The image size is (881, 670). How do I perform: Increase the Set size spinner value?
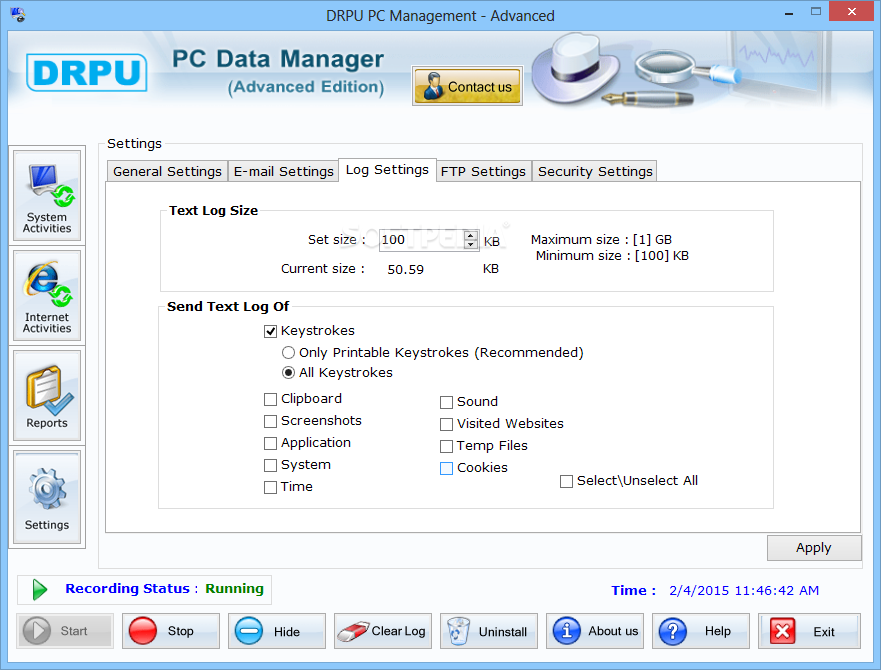point(471,236)
